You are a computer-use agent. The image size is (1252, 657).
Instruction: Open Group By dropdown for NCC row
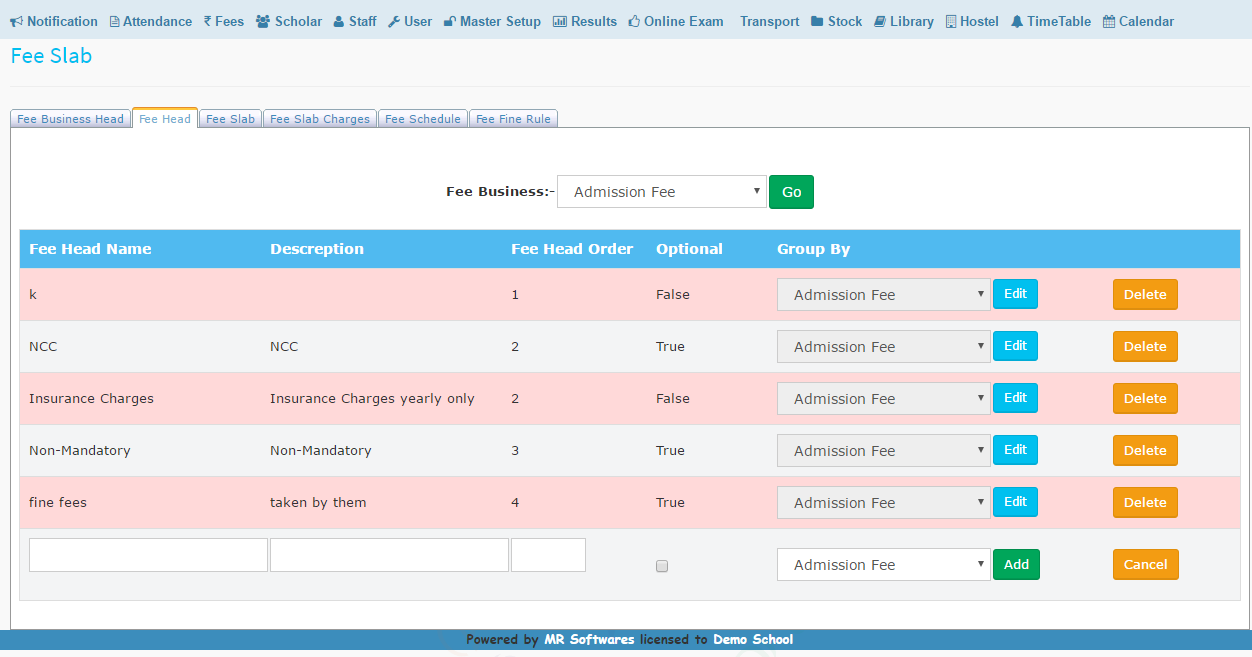[883, 347]
